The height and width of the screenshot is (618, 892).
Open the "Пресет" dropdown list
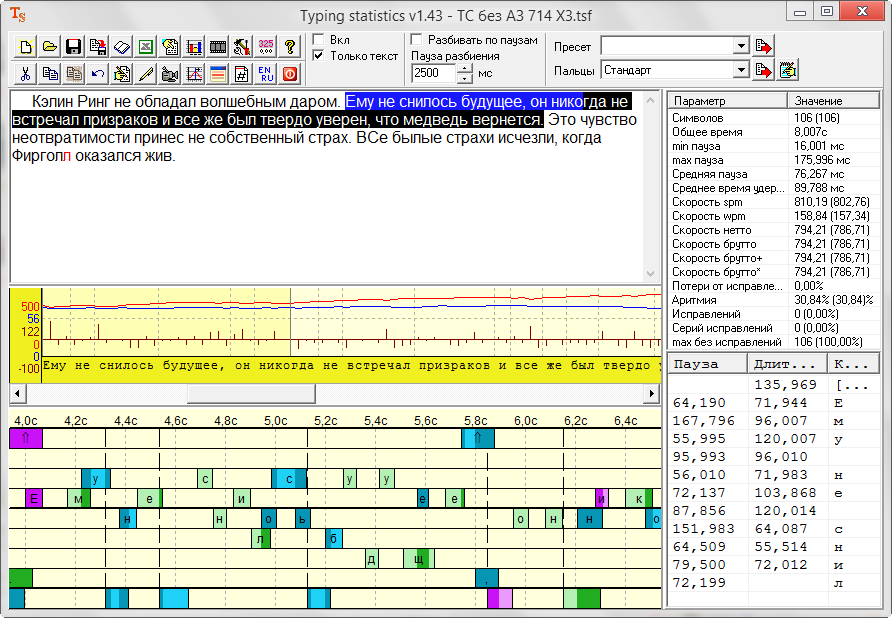click(740, 46)
